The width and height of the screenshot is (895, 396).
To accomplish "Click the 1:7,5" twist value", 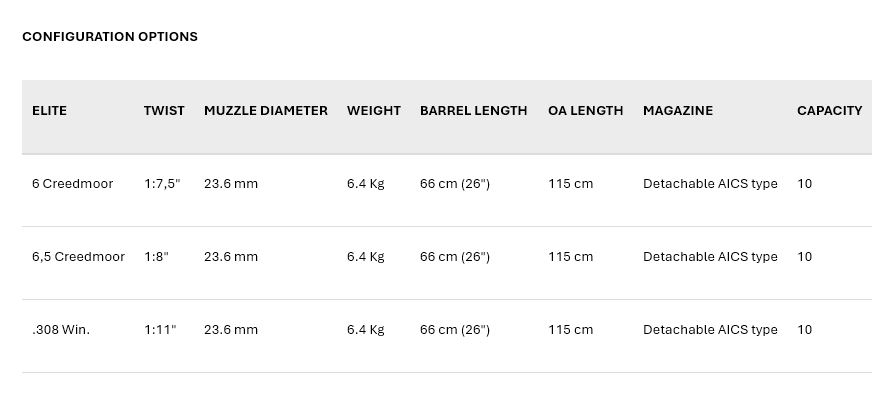I will point(162,184).
